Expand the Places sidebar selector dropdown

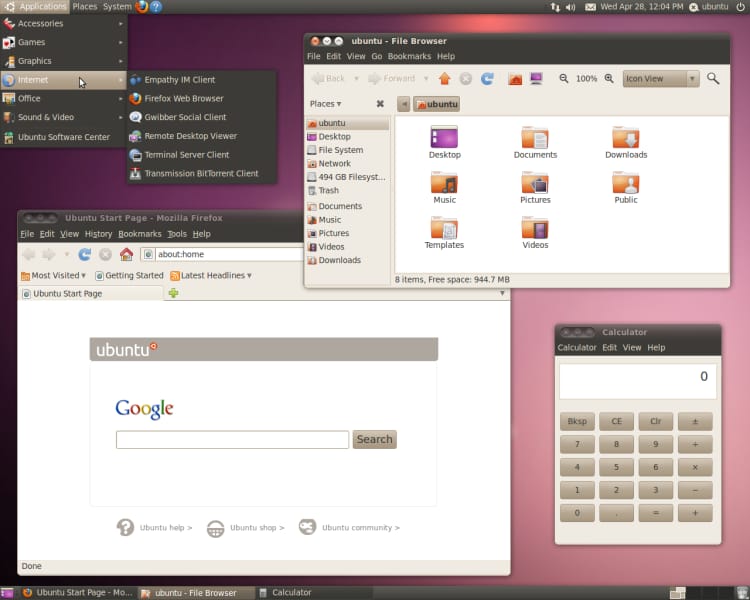[x=326, y=103]
